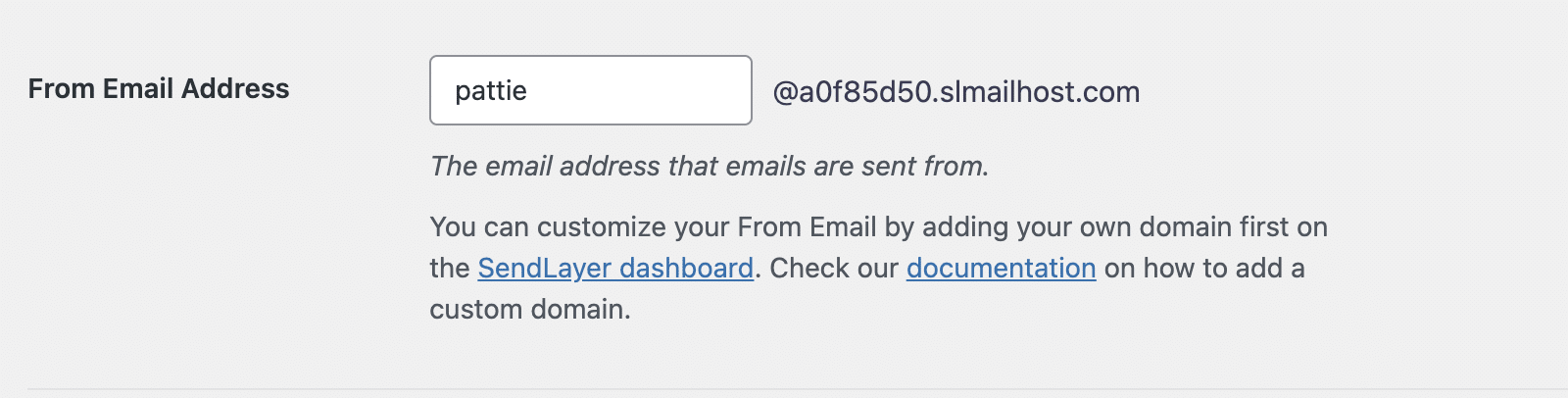This screenshot has height=398, width=1568.
Task: Click the horizontal divider below the section
Action: click(784, 388)
